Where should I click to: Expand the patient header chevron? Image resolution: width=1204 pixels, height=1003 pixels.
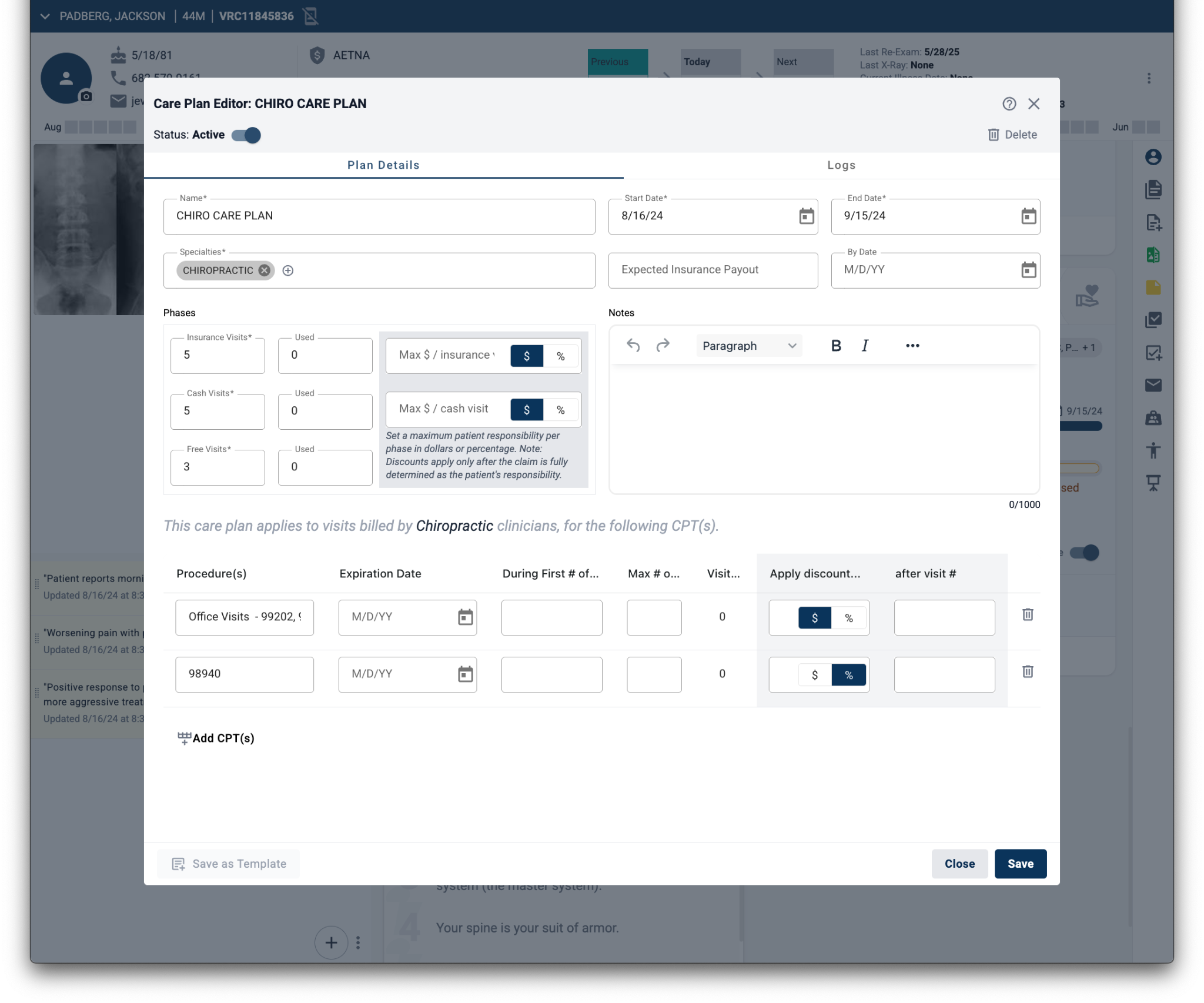point(45,16)
